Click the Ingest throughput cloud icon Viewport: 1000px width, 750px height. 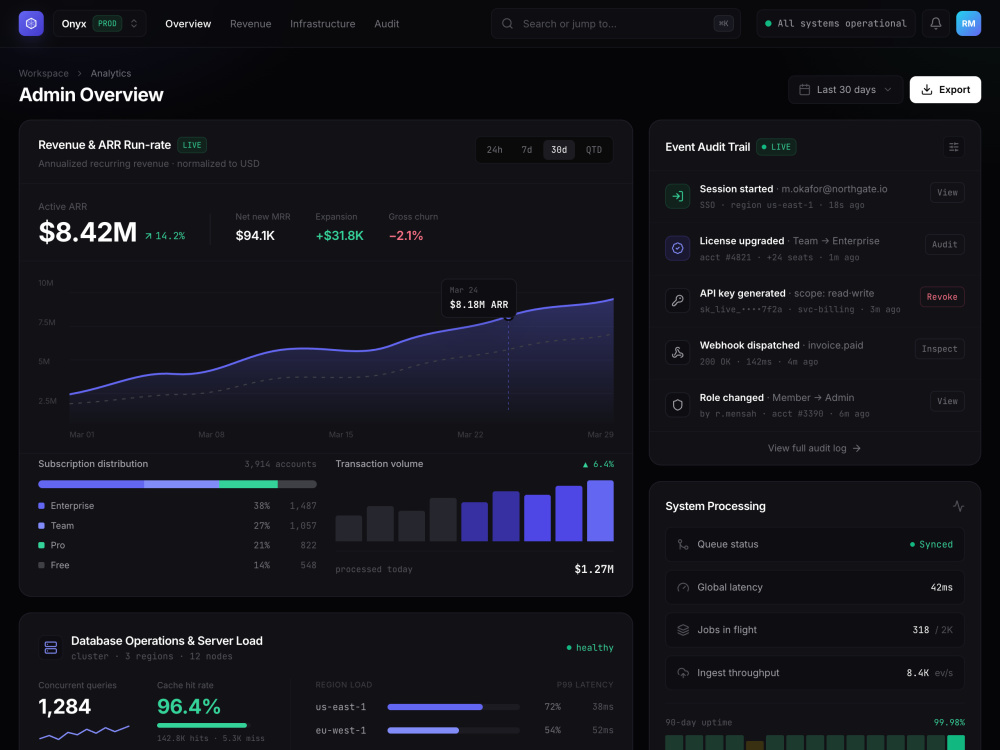(683, 673)
